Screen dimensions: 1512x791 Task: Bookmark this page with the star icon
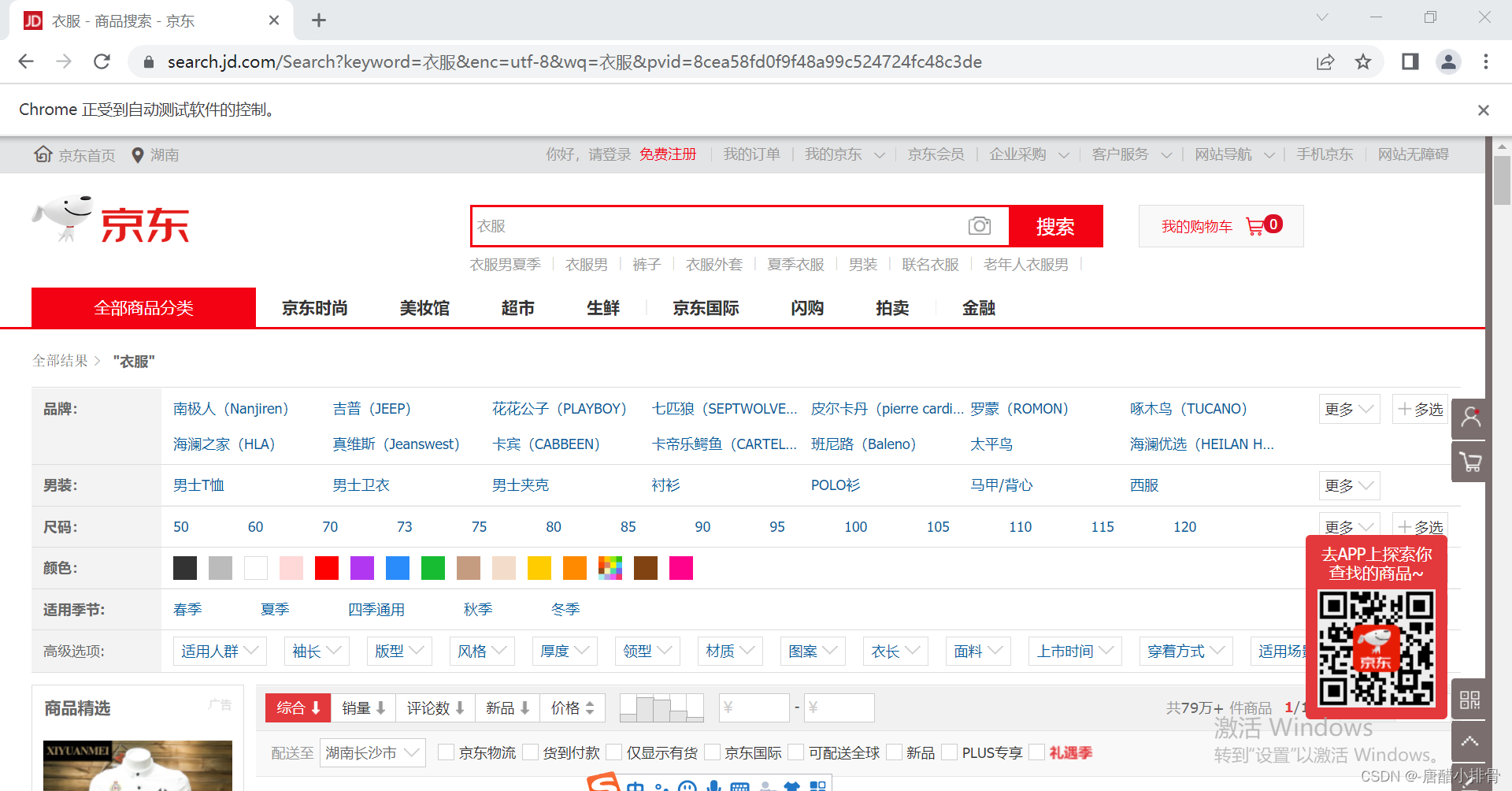pyautogui.click(x=1363, y=61)
